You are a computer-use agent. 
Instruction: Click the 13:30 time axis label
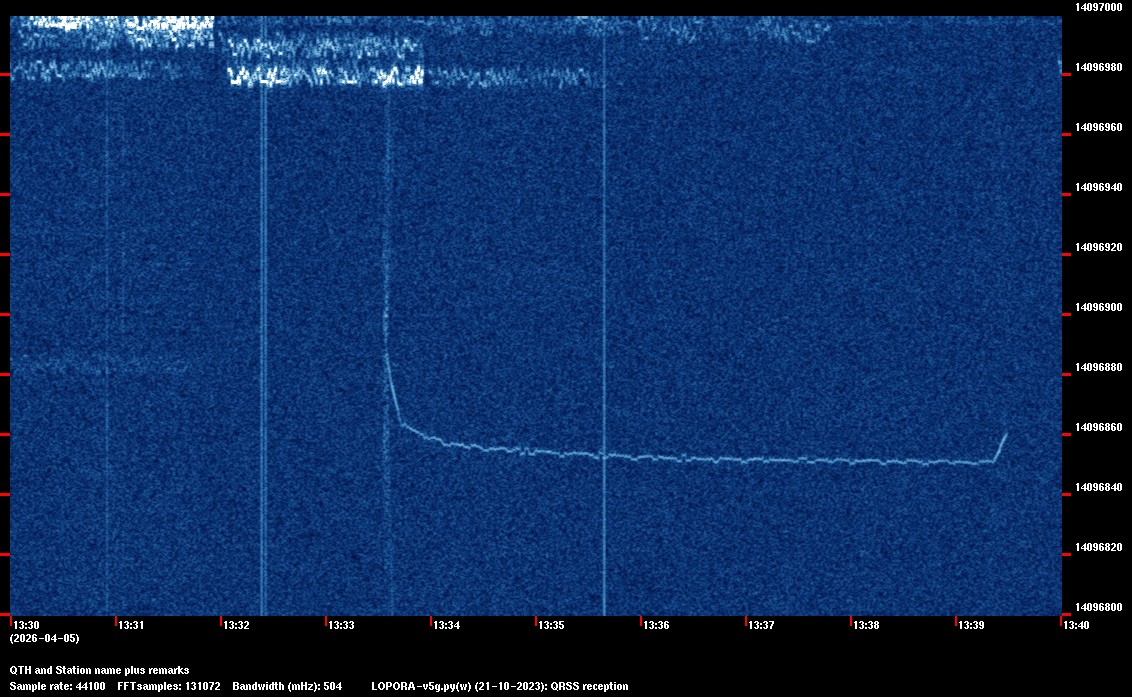point(26,625)
